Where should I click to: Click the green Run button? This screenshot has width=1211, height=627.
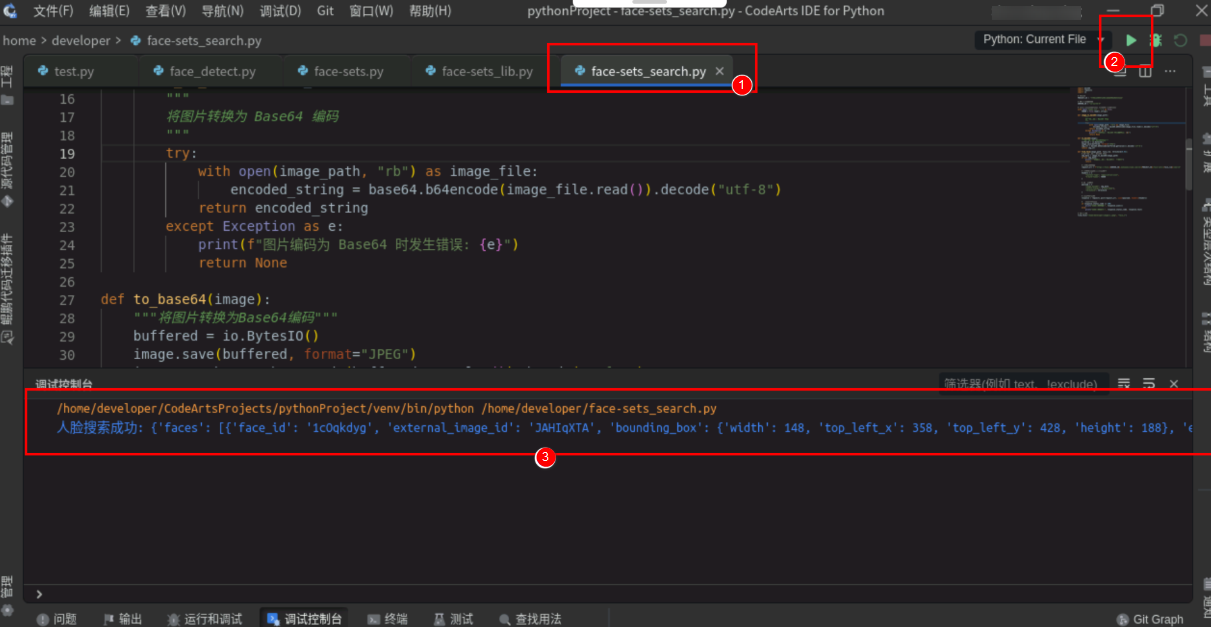click(x=1131, y=40)
